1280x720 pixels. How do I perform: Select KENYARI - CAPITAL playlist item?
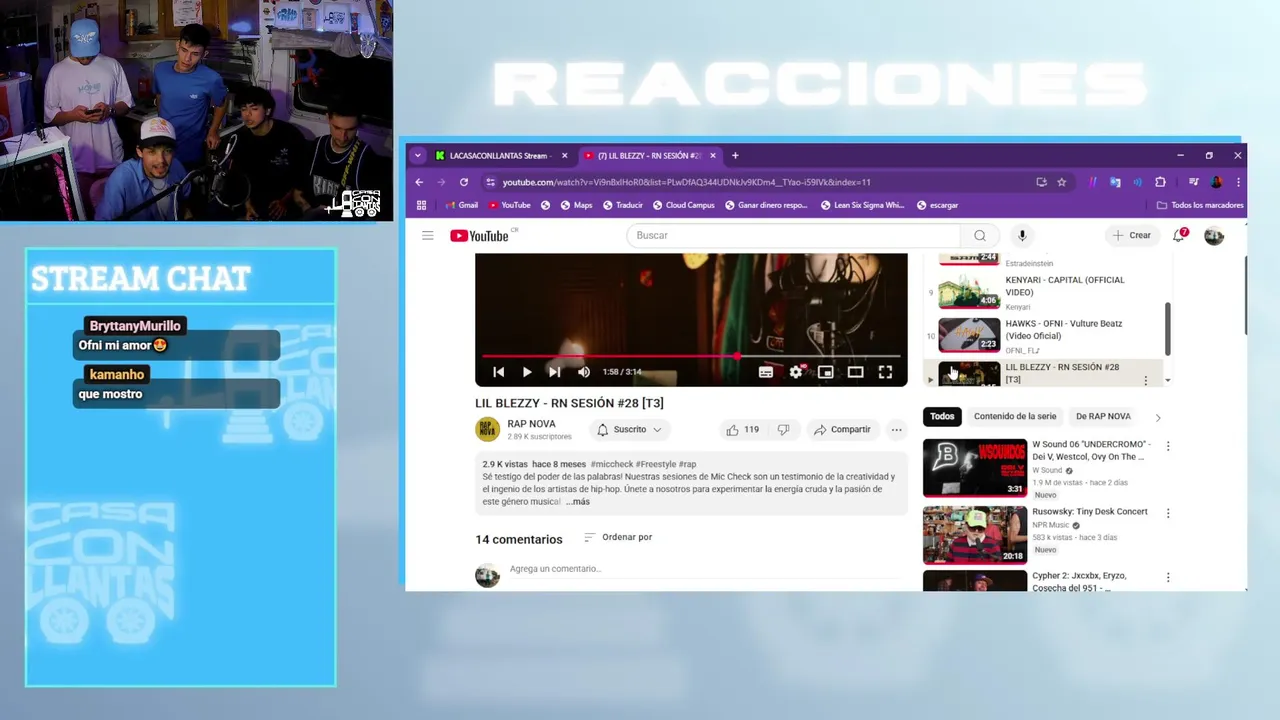[x=1045, y=292]
